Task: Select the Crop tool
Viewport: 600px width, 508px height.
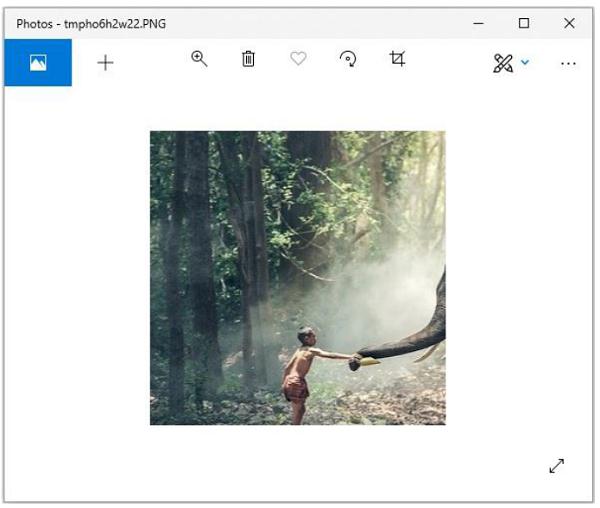Action: pyautogui.click(x=397, y=59)
